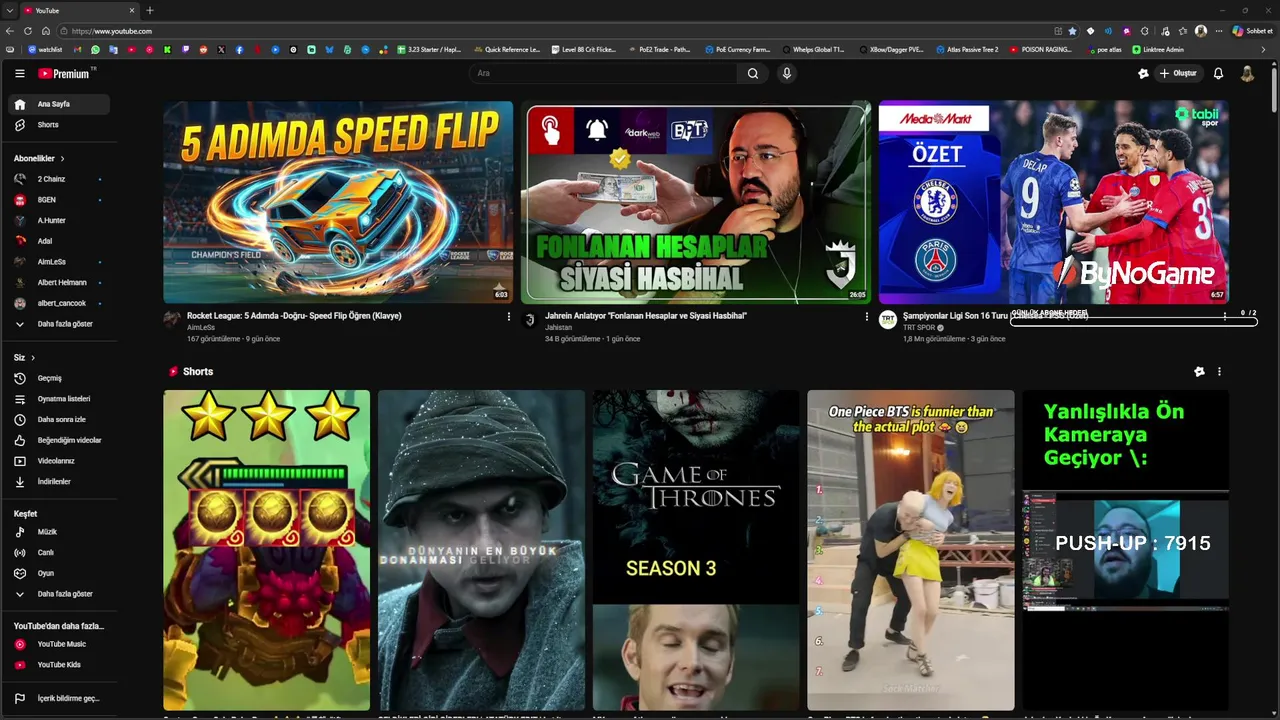Screen dimensions: 1280x720
Task: Open Müzik under Keşfet
Action: click(x=58, y=532)
